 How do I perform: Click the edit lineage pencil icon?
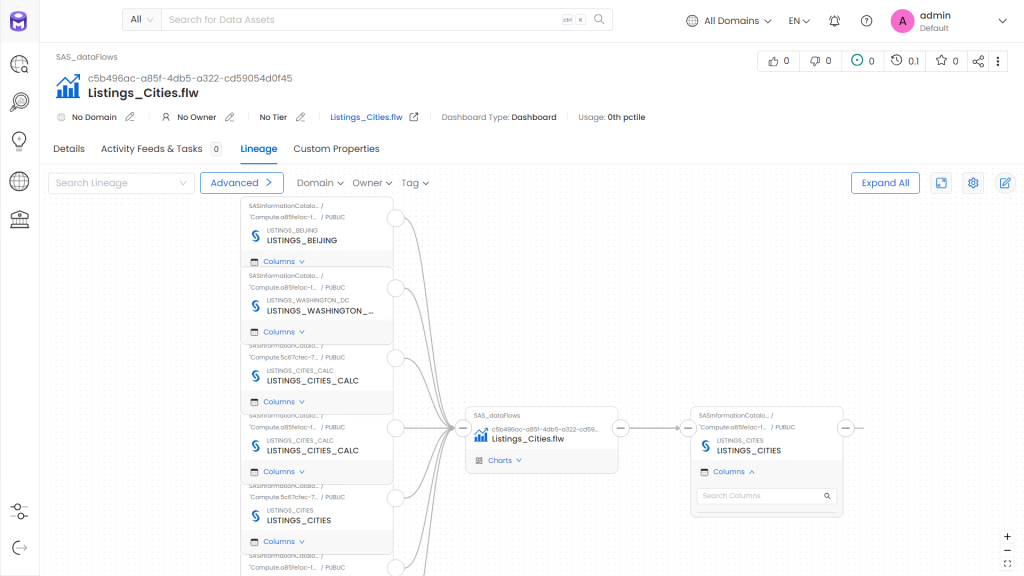pos(1005,183)
